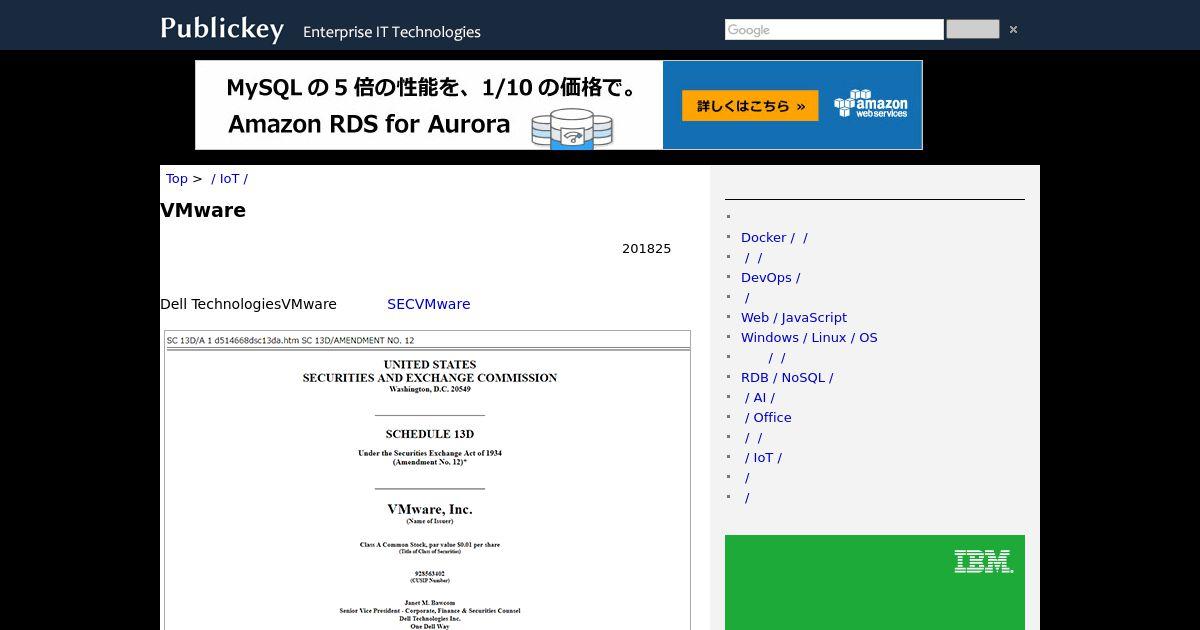The width and height of the screenshot is (1200, 630).
Task: Open the AI category in the sidebar
Action: 760,397
